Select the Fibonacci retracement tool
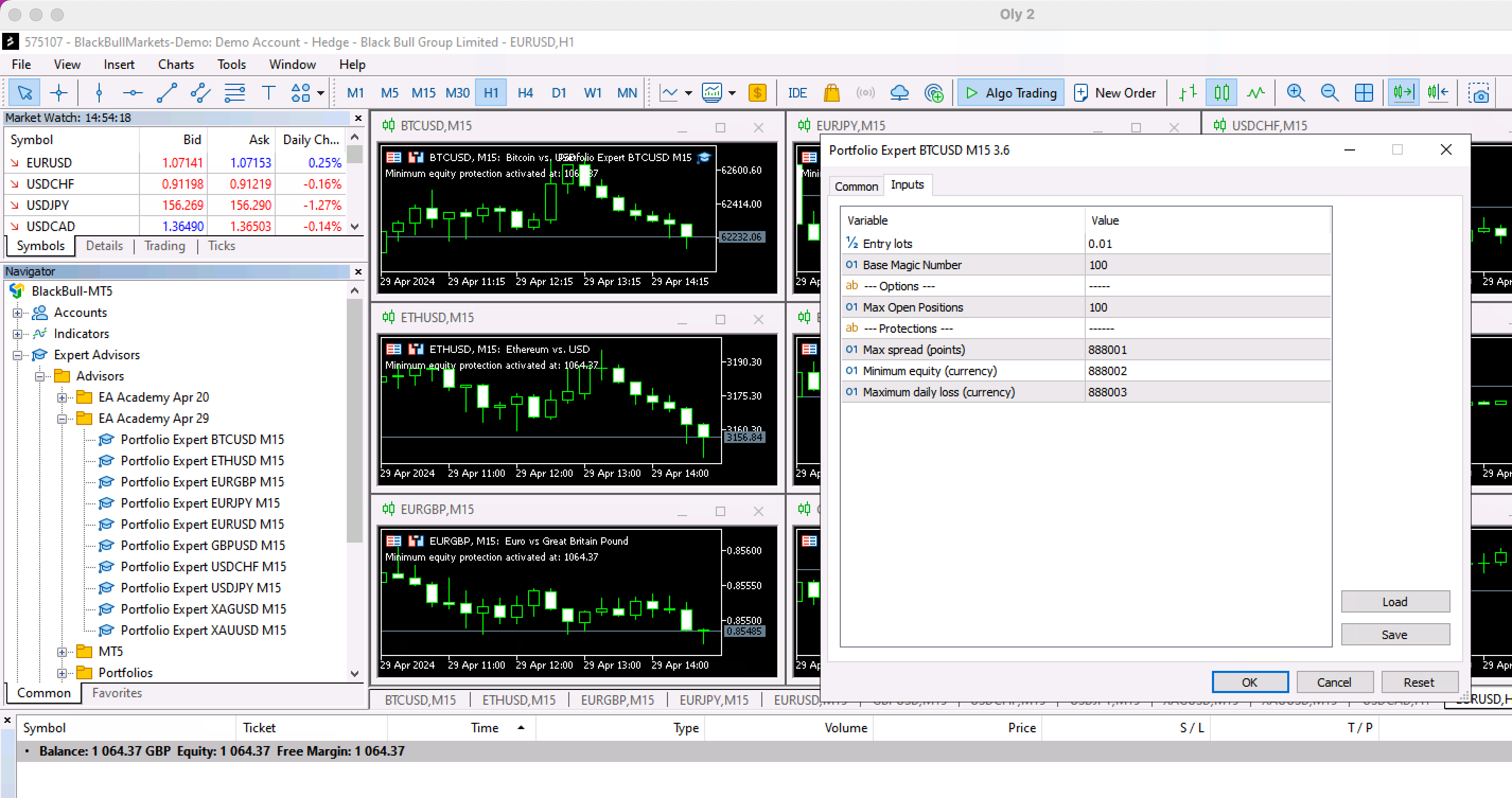This screenshot has width=1512, height=798. (235, 93)
